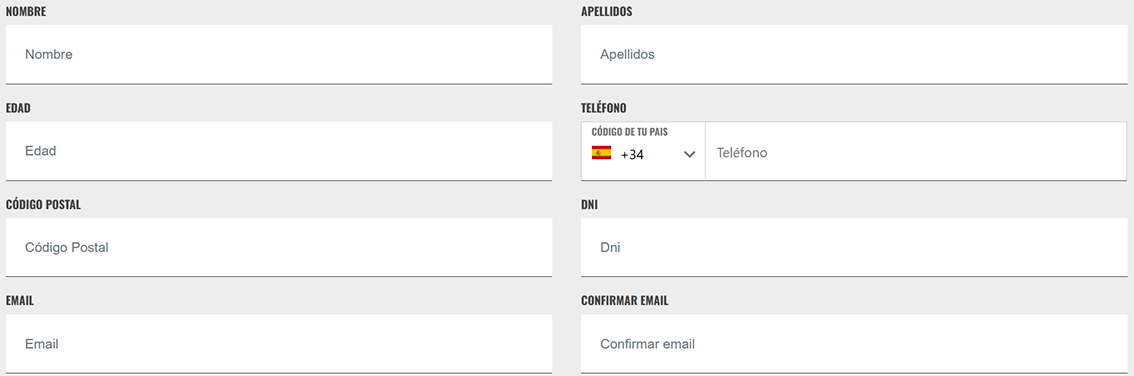1134x376 pixels.
Task: Click the EMAIL heading label
Action: tap(20, 301)
